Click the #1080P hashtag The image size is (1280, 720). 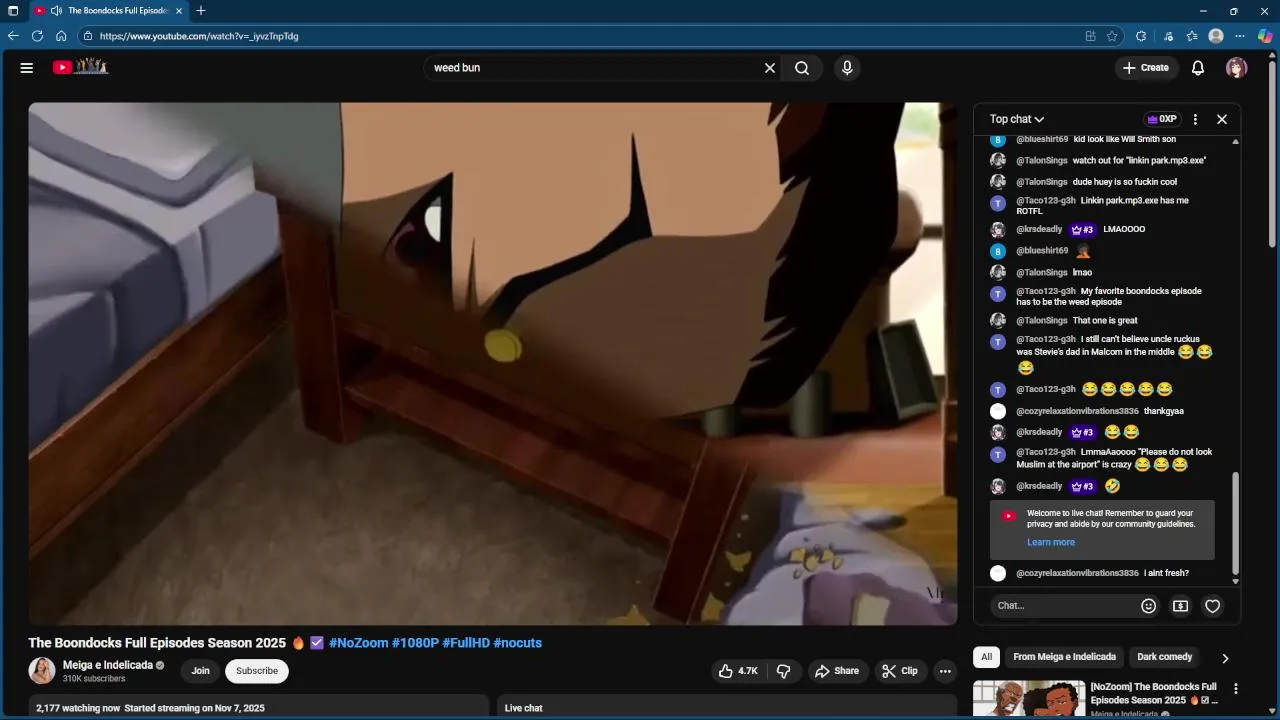tap(415, 643)
